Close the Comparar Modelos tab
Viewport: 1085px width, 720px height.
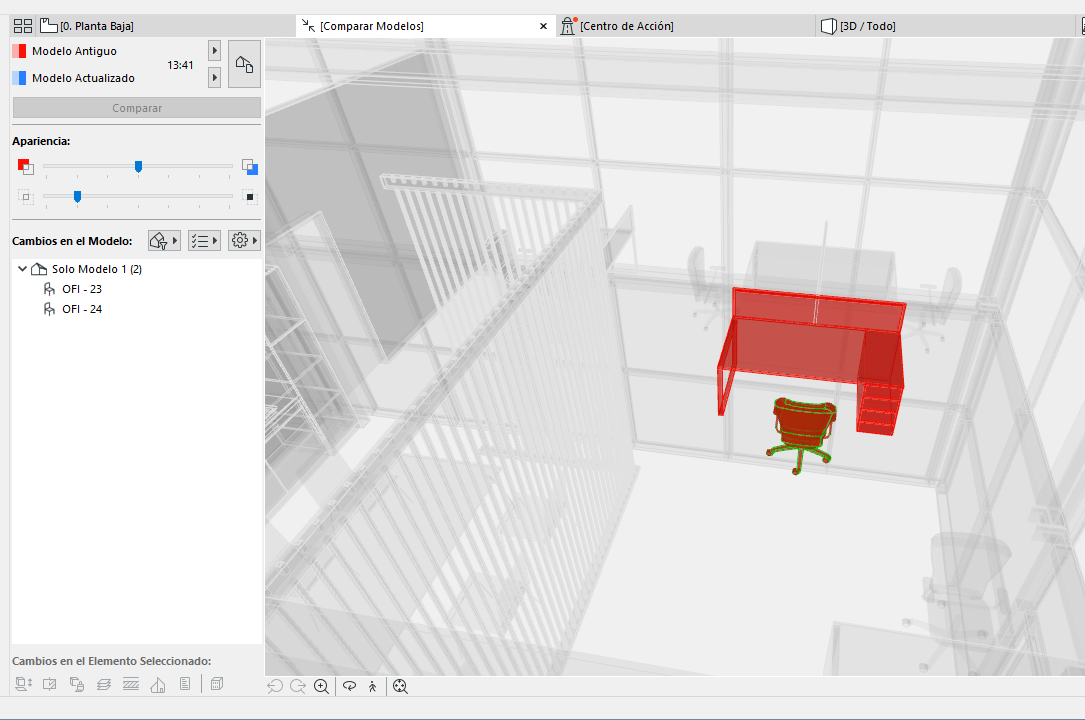click(x=543, y=26)
